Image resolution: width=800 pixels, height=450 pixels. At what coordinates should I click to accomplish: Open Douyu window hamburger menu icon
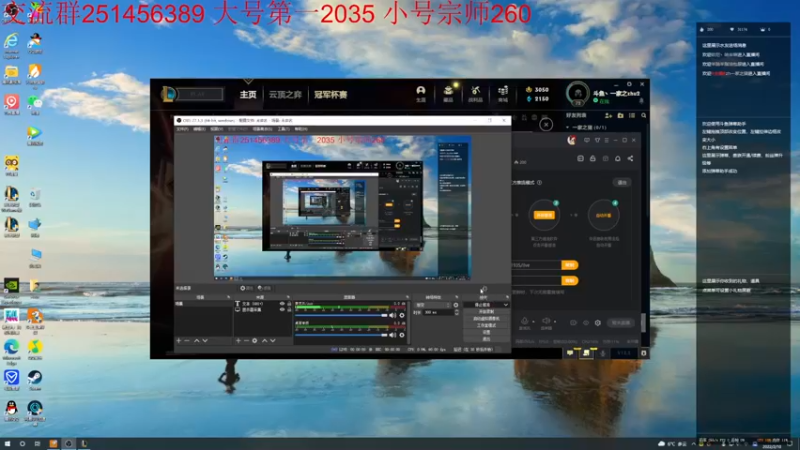point(607,140)
